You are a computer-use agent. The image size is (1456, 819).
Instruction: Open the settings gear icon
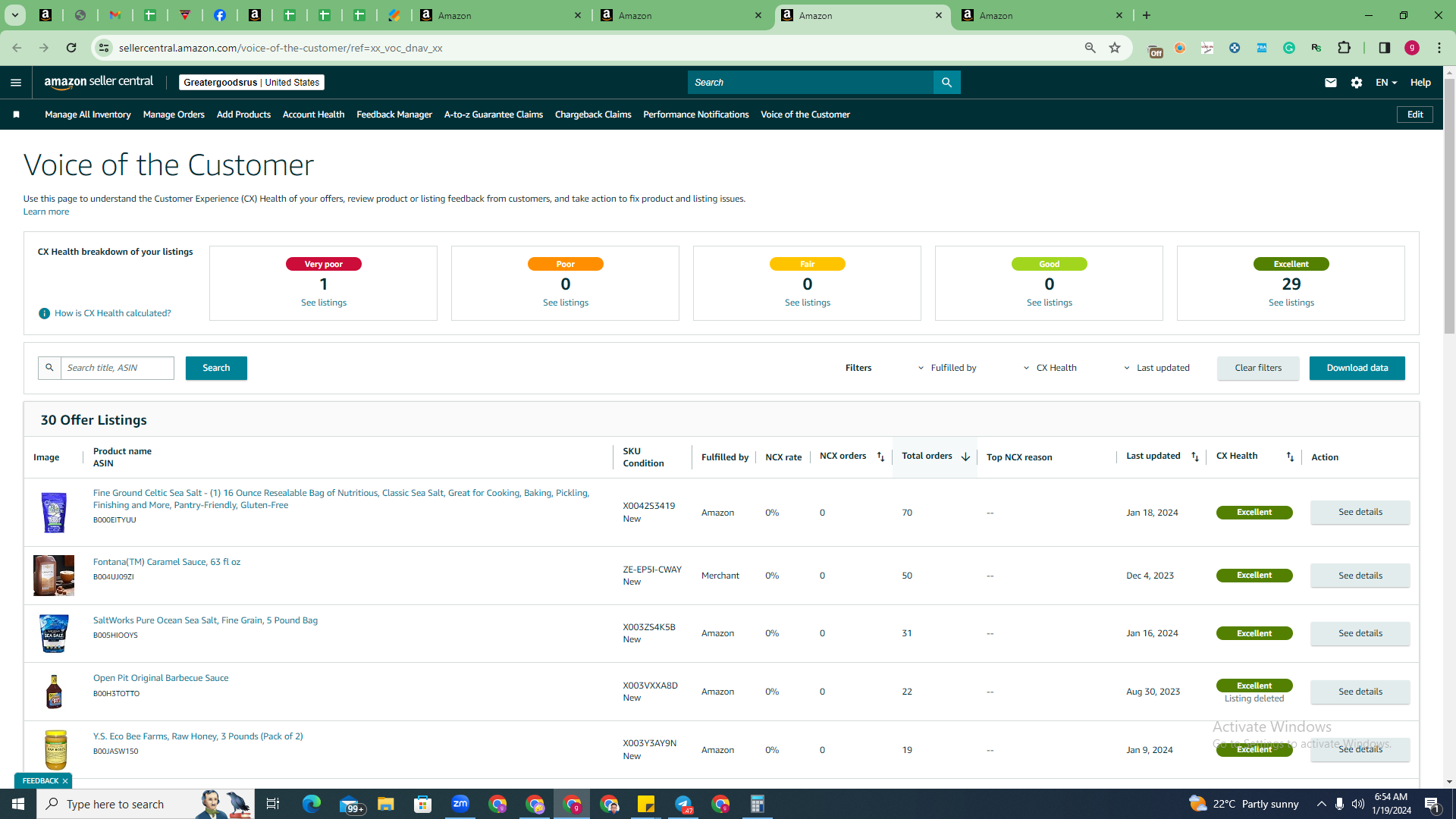coord(1357,83)
